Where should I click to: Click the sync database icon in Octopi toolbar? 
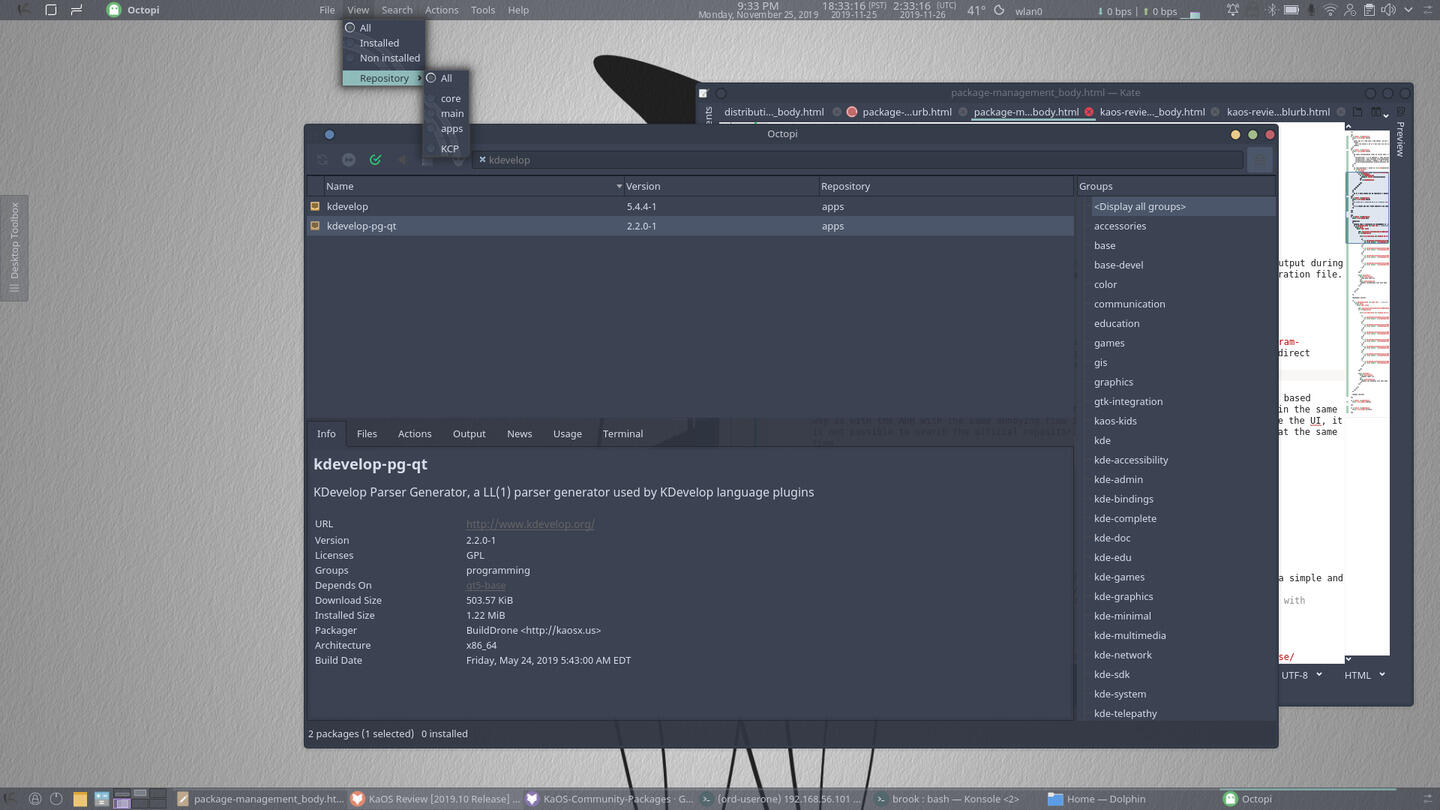coord(322,160)
